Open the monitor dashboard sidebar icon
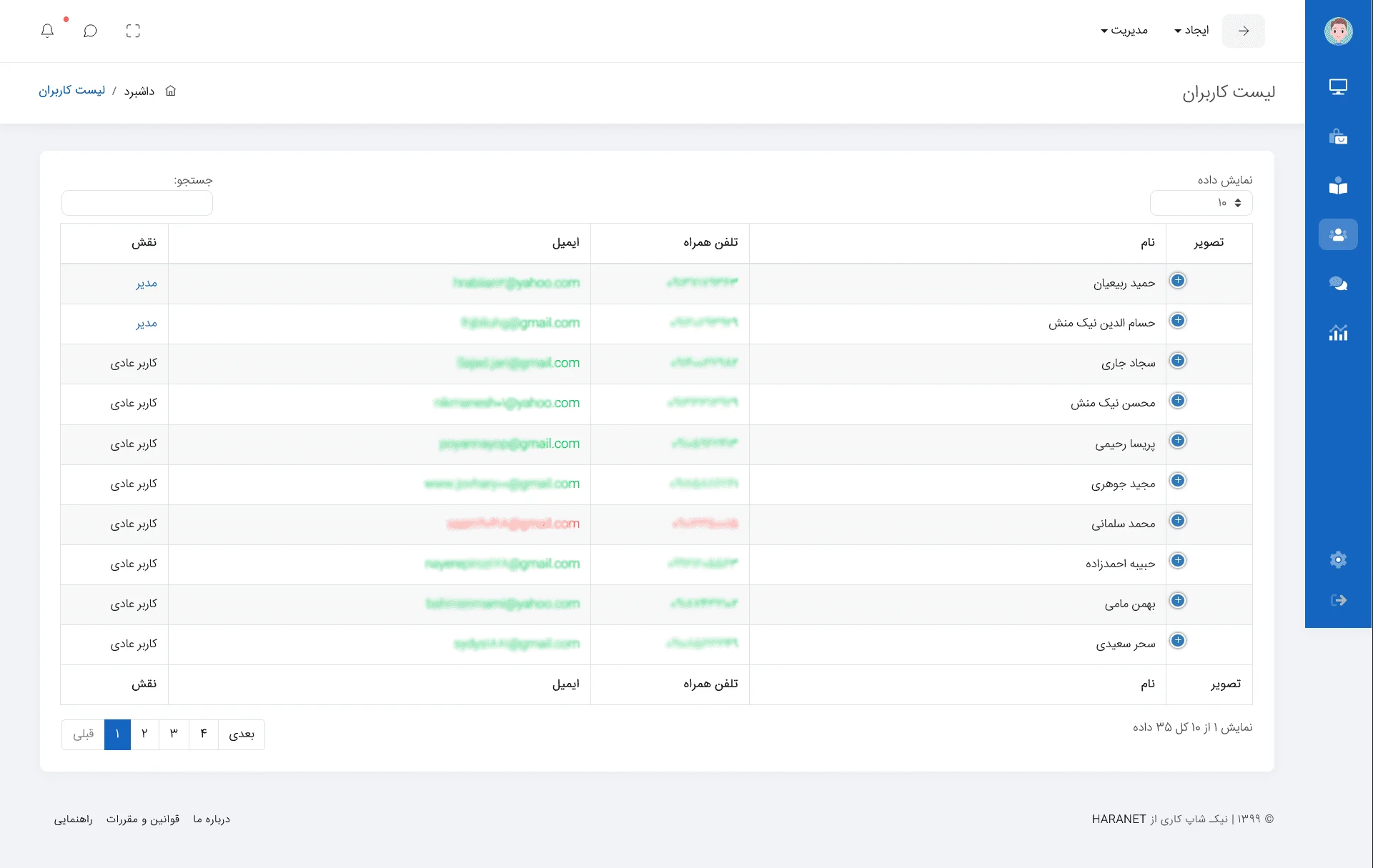Image resolution: width=1373 pixels, height=868 pixels. (1338, 87)
